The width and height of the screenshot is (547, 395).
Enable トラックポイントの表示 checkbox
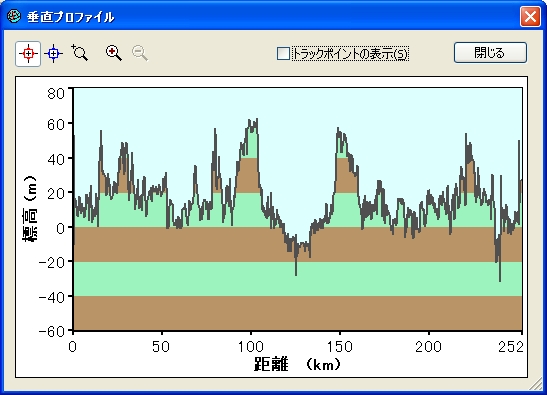click(x=283, y=54)
